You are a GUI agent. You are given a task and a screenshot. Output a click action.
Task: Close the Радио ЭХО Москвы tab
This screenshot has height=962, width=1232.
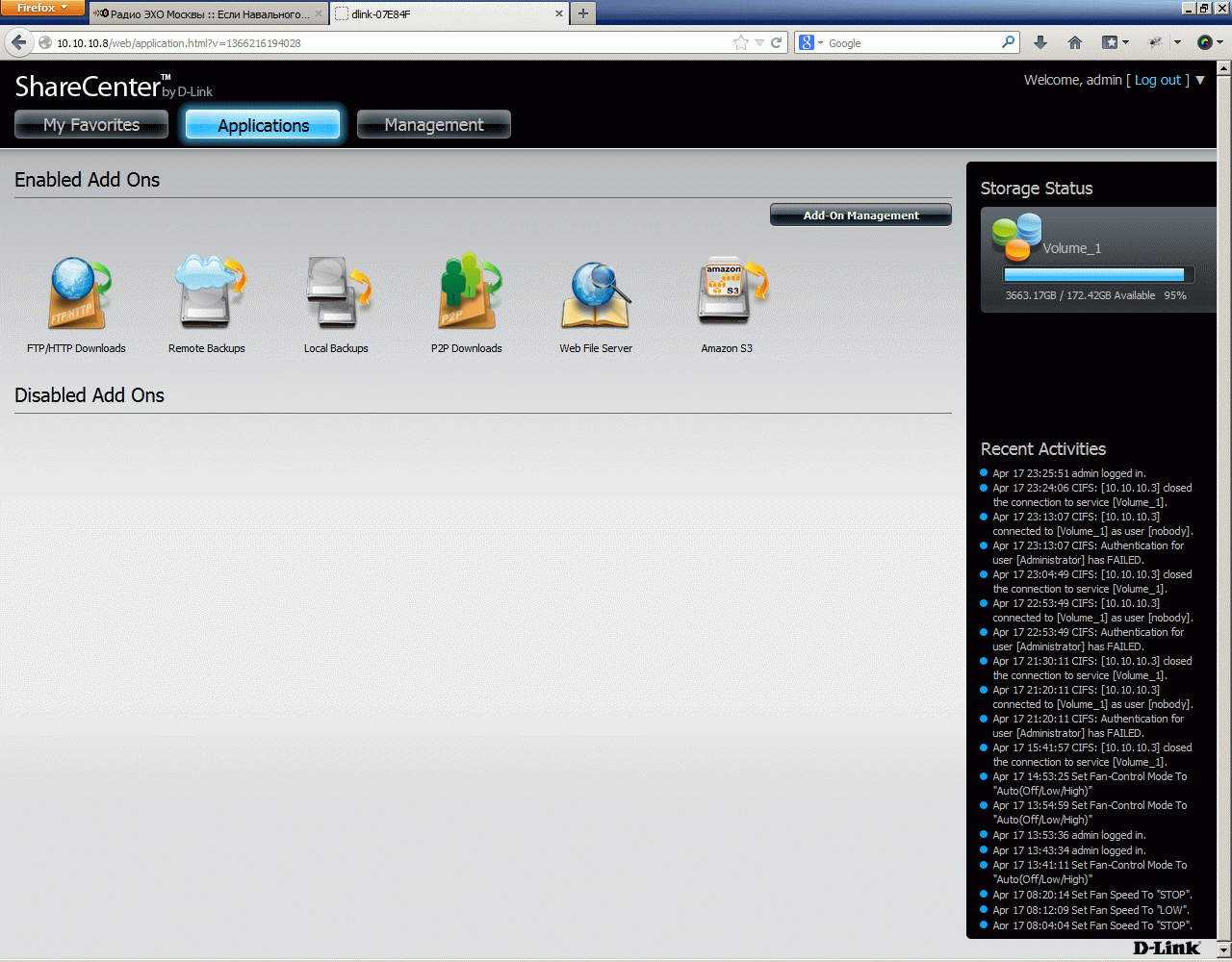click(320, 14)
